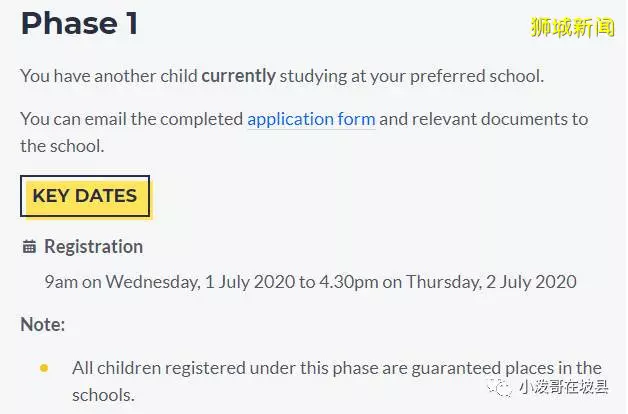Click the bold word 'currently'
Screen dimensions: 628x414
click(238, 76)
